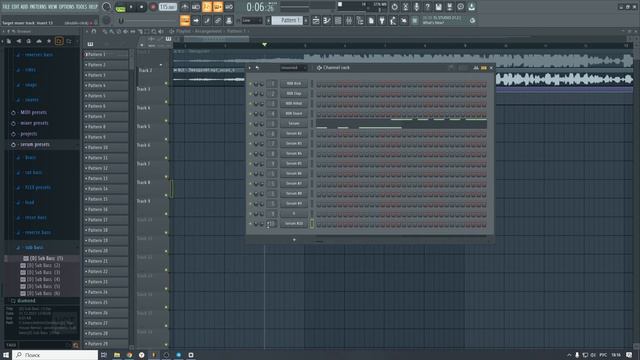Click the 0:06 time display

tap(260, 7)
